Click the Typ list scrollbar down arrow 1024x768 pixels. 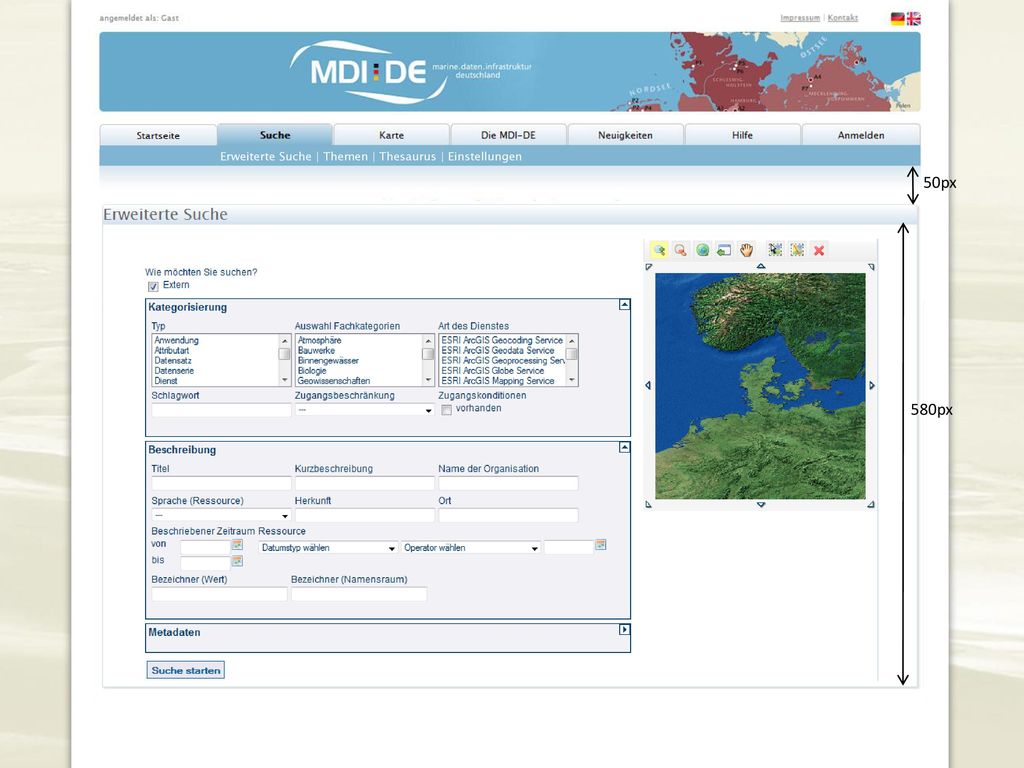tap(285, 380)
